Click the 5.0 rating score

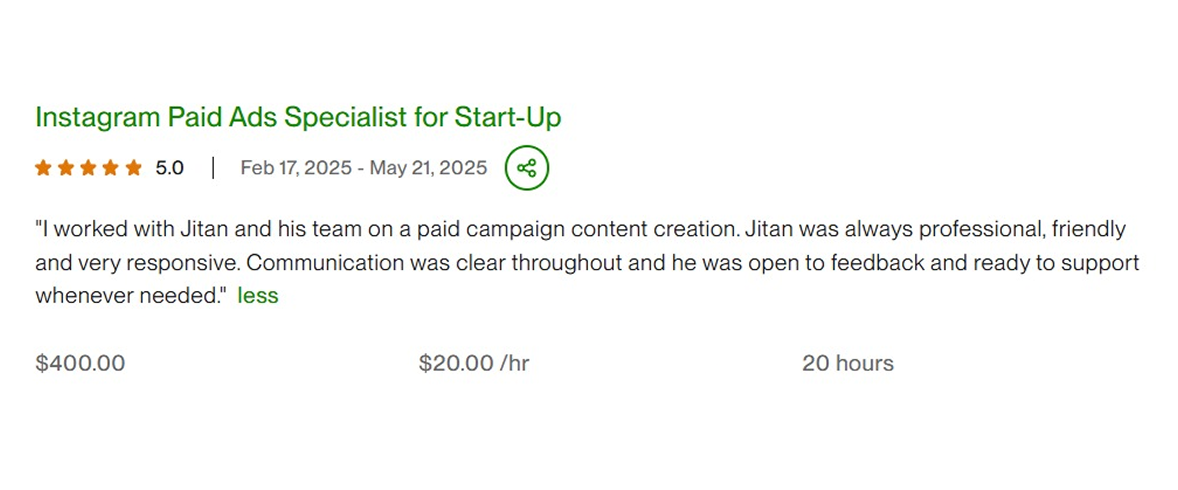point(170,168)
